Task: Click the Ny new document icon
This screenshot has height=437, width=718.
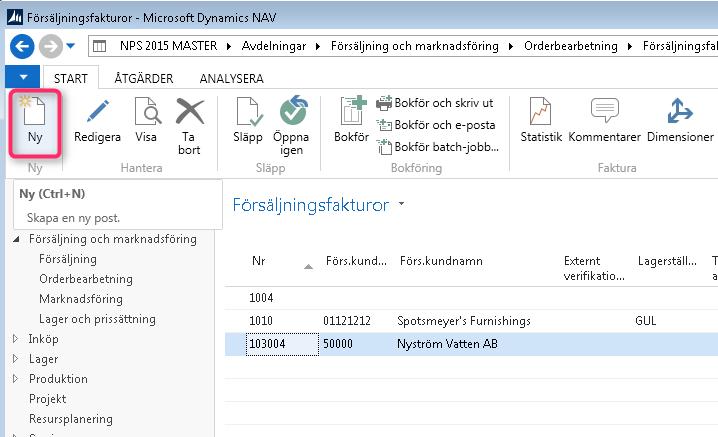Action: [34, 111]
